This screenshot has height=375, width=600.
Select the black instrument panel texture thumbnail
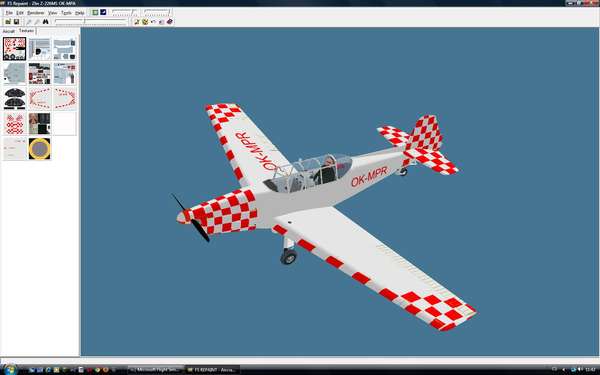tap(15, 98)
